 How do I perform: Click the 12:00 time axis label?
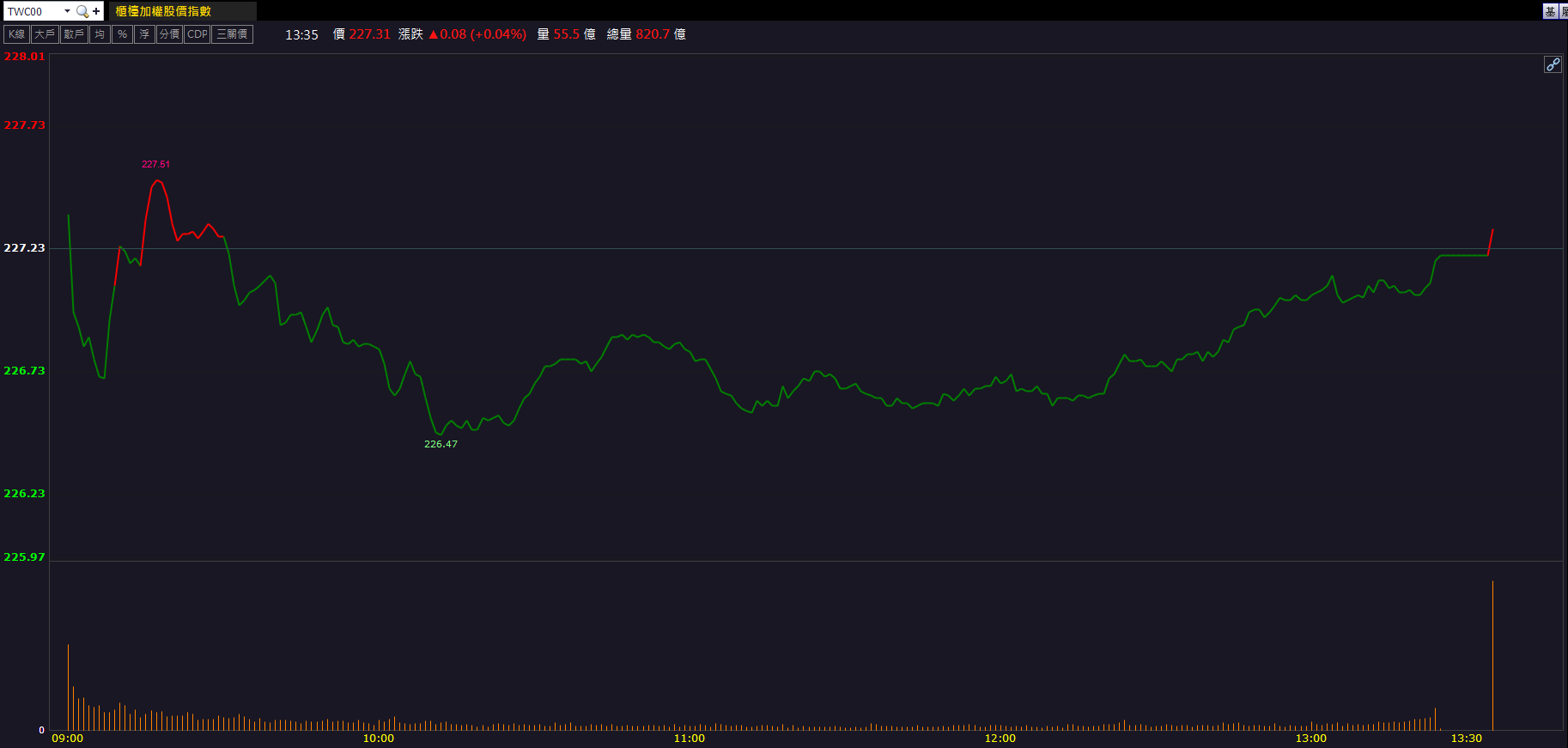point(1000,739)
